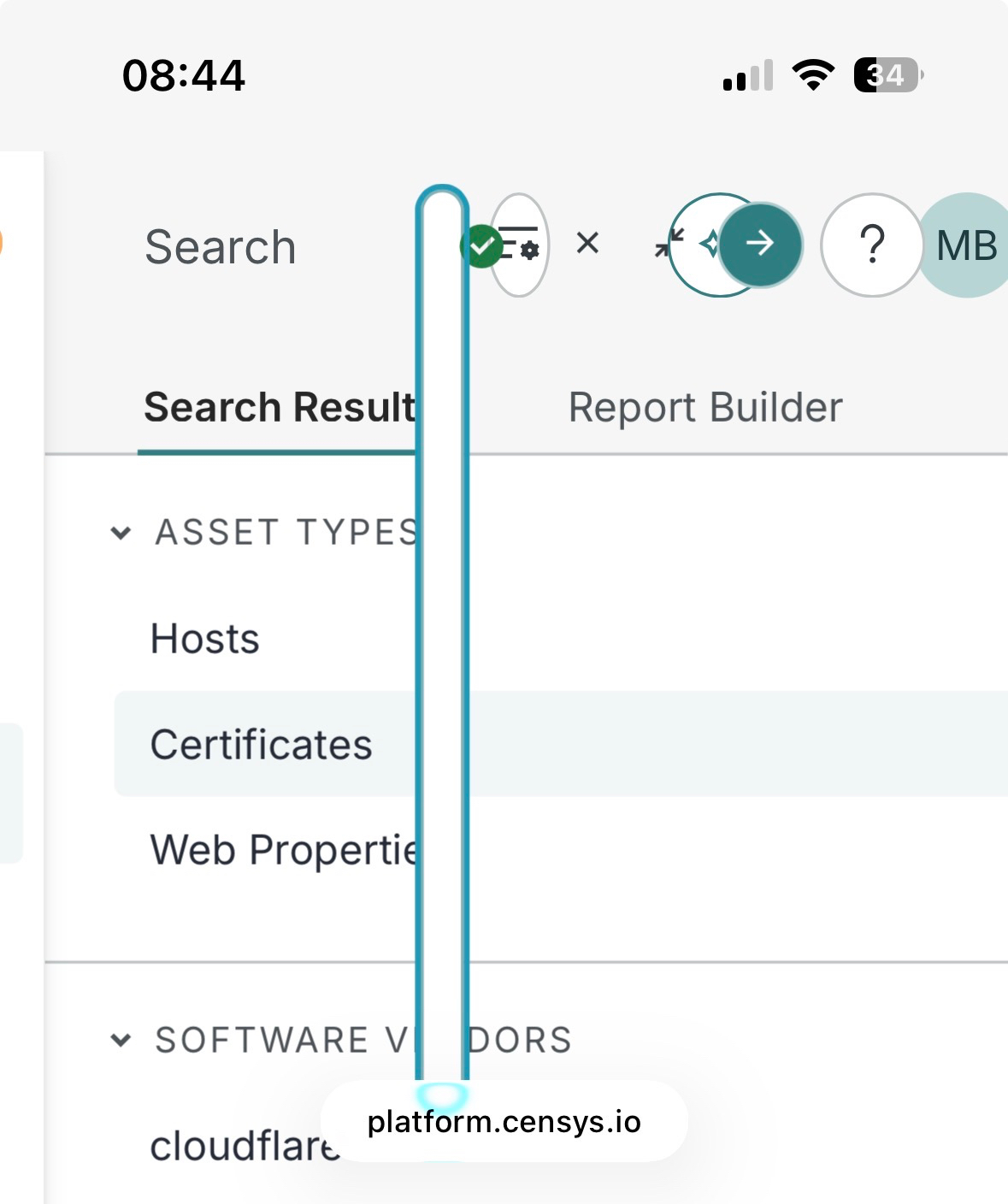Image resolution: width=1008 pixels, height=1204 pixels.
Task: Open the MB user profile avatar
Action: pos(966,245)
